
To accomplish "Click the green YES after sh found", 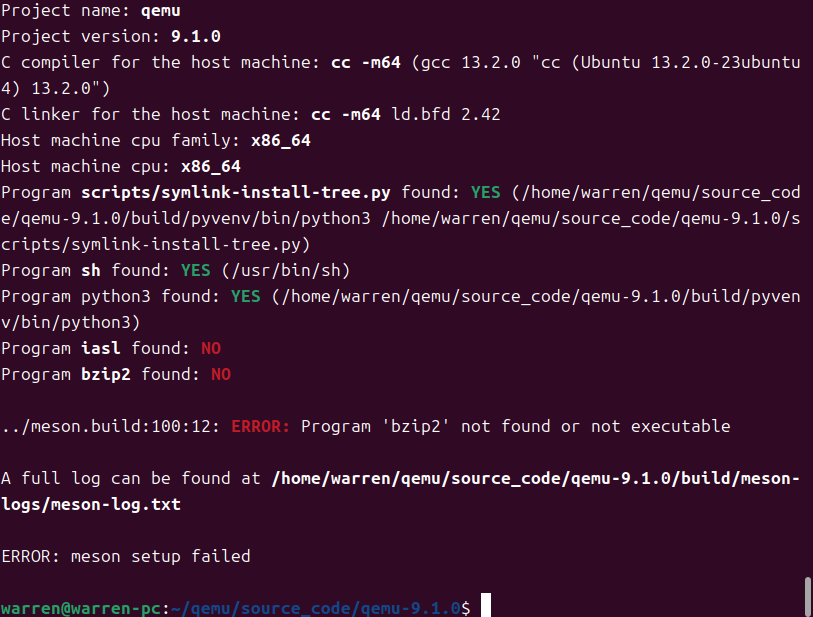I will [x=195, y=270].
